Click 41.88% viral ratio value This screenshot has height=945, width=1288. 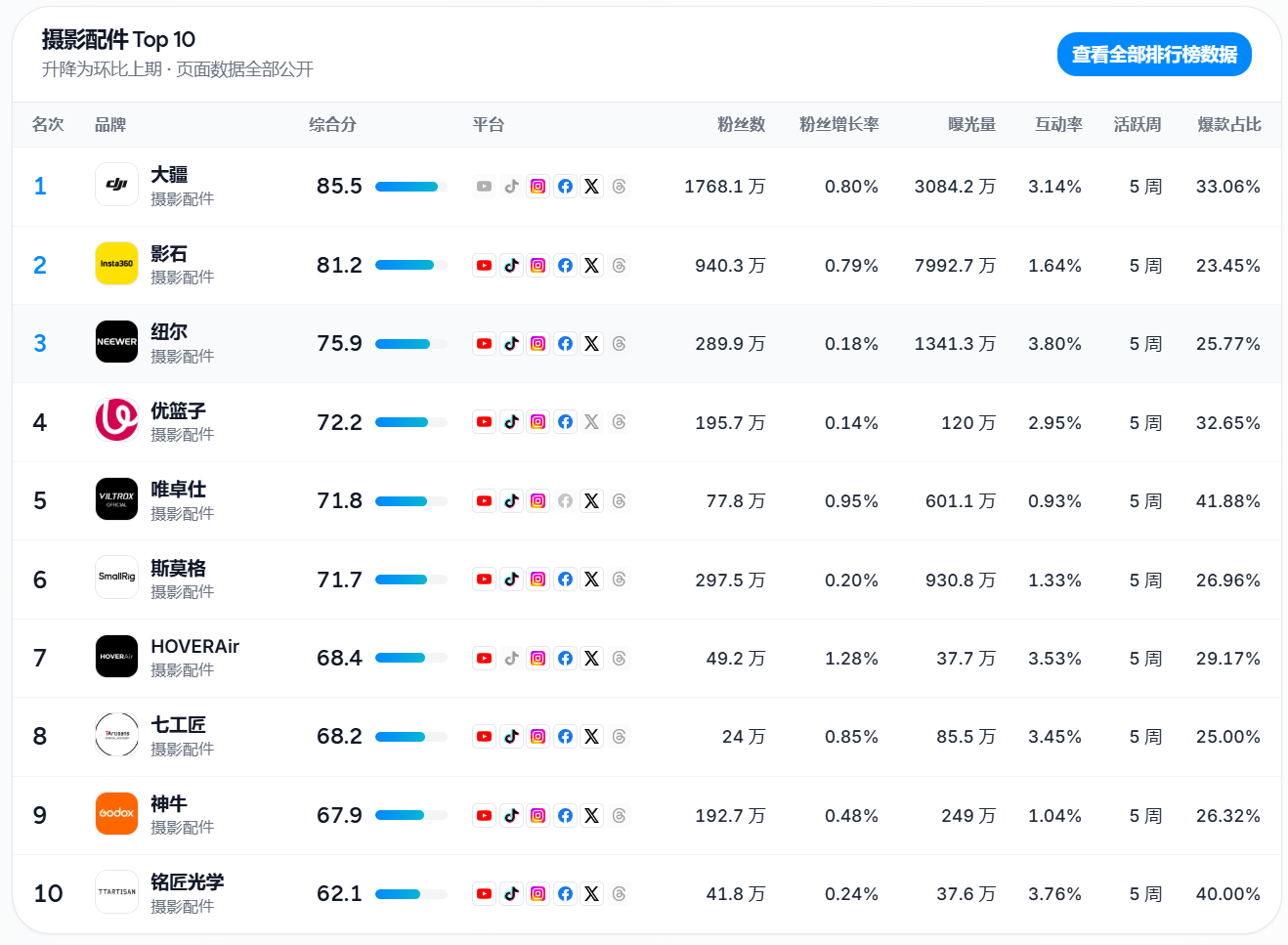1228,501
